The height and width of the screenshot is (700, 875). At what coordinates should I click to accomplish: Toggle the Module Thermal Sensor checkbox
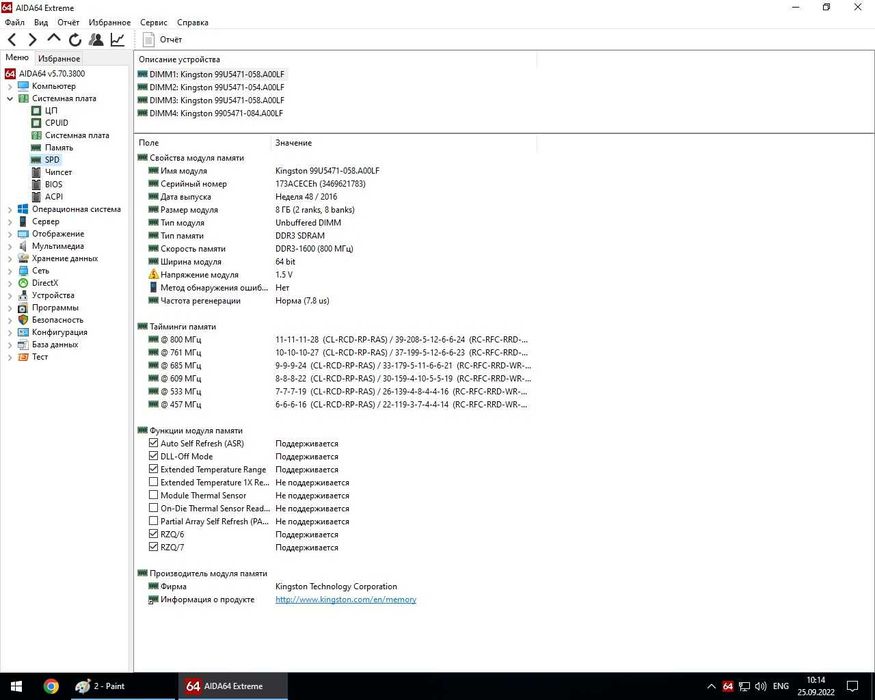coord(153,495)
